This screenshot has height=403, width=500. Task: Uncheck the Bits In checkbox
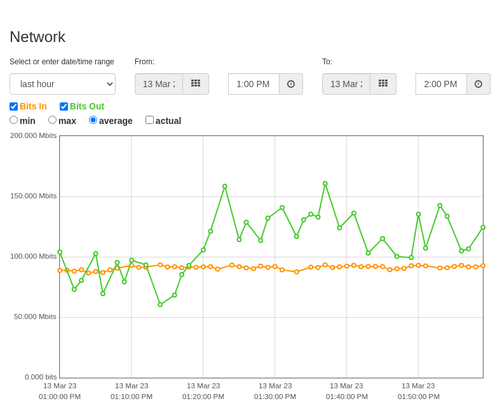click(x=14, y=106)
